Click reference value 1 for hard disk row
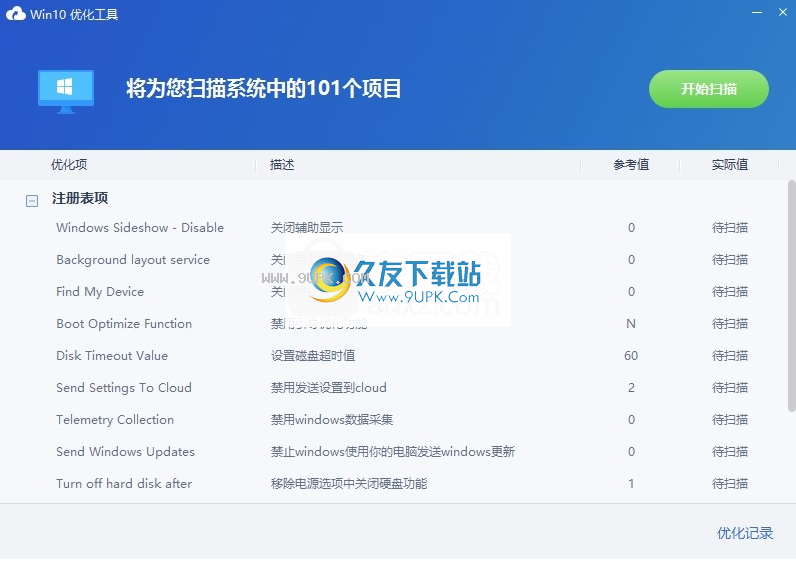The width and height of the screenshot is (796, 561). point(631,483)
